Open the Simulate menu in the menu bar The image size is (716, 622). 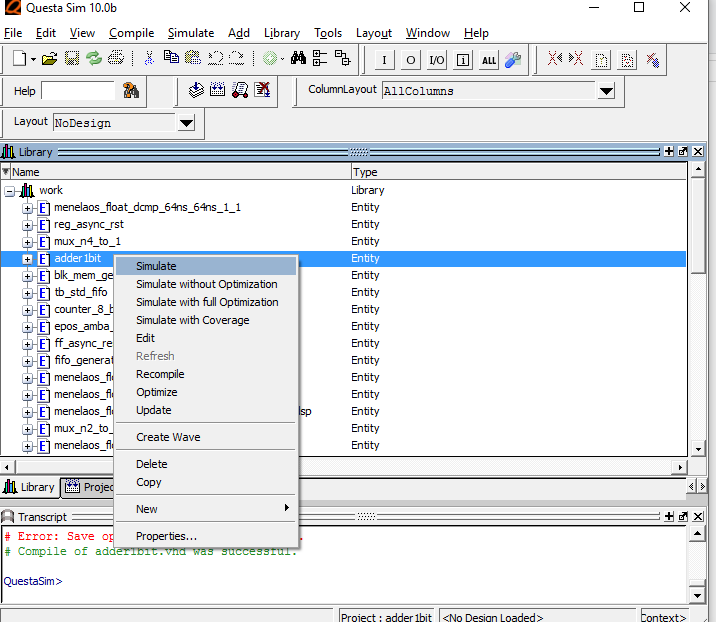pos(191,33)
